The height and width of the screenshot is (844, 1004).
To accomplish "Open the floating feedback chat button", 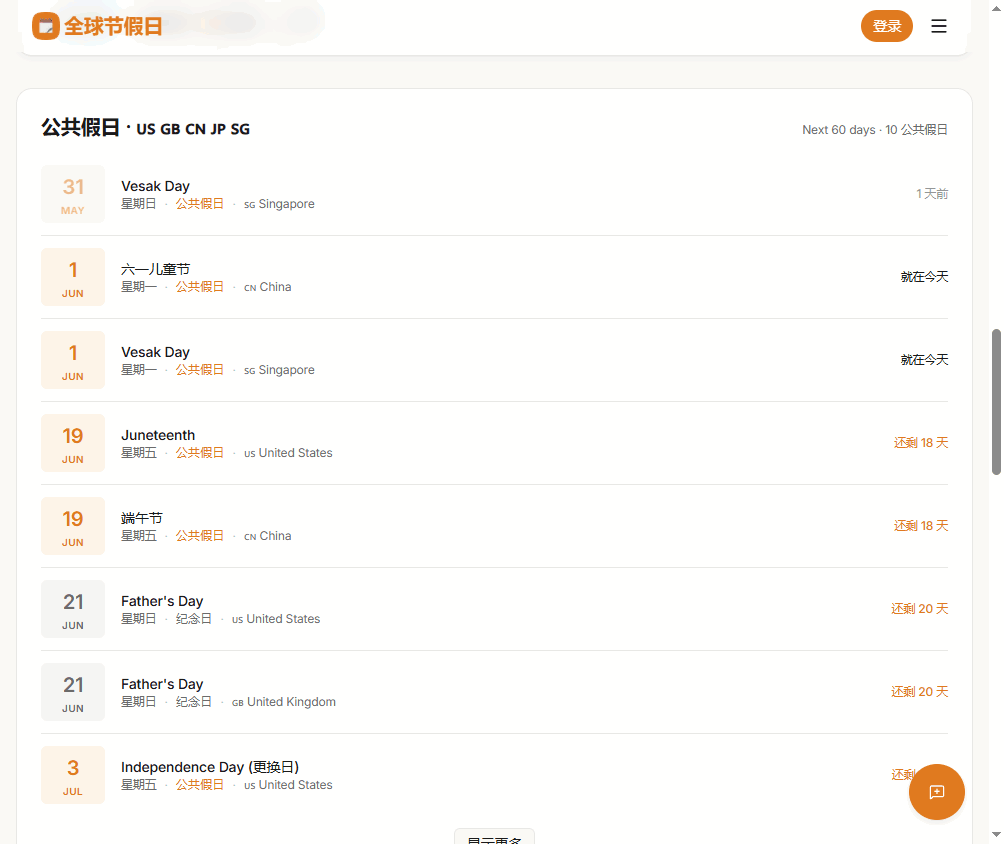I will click(936, 792).
